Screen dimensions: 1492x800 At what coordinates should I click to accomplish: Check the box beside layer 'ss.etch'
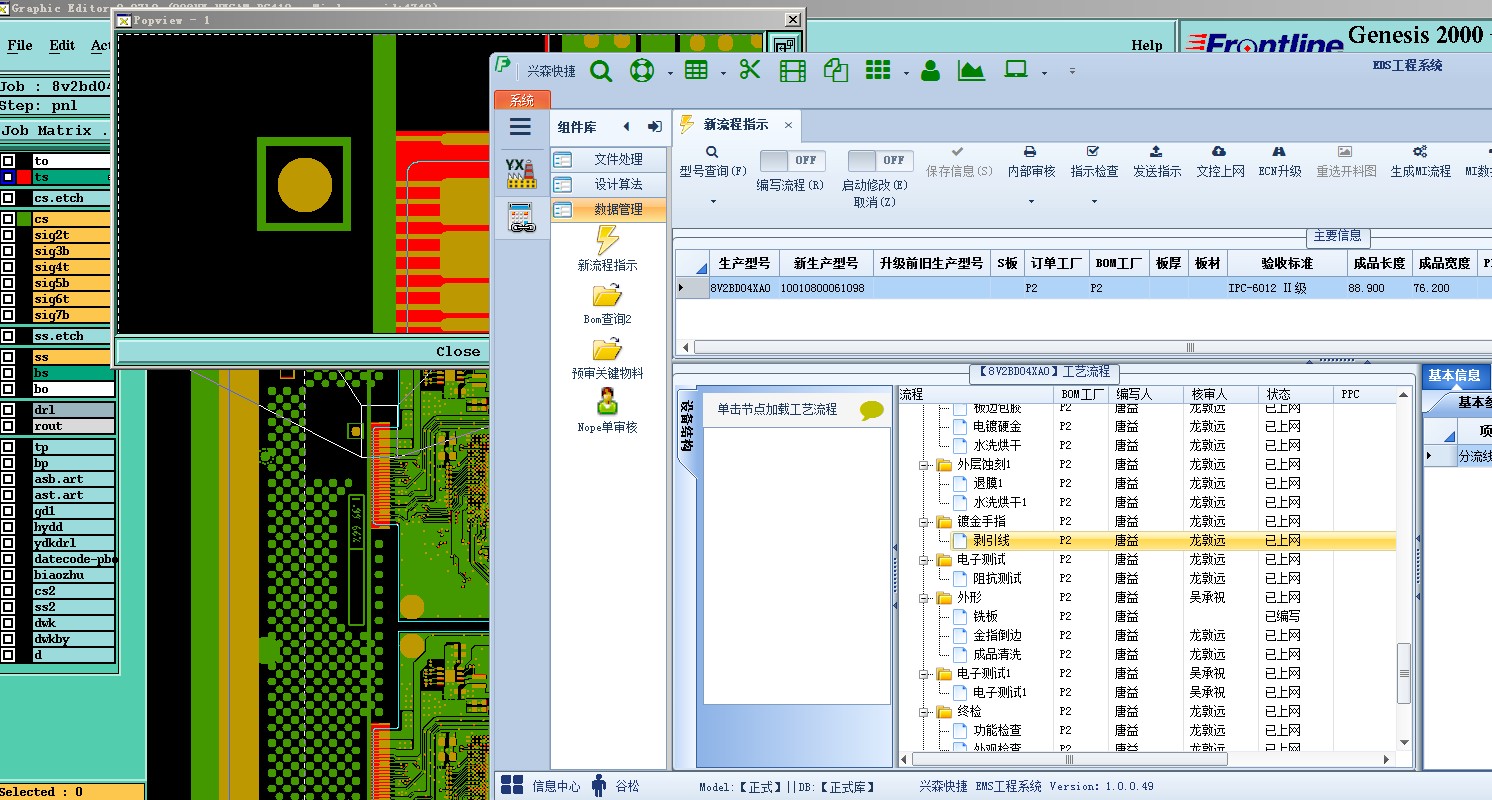8,336
